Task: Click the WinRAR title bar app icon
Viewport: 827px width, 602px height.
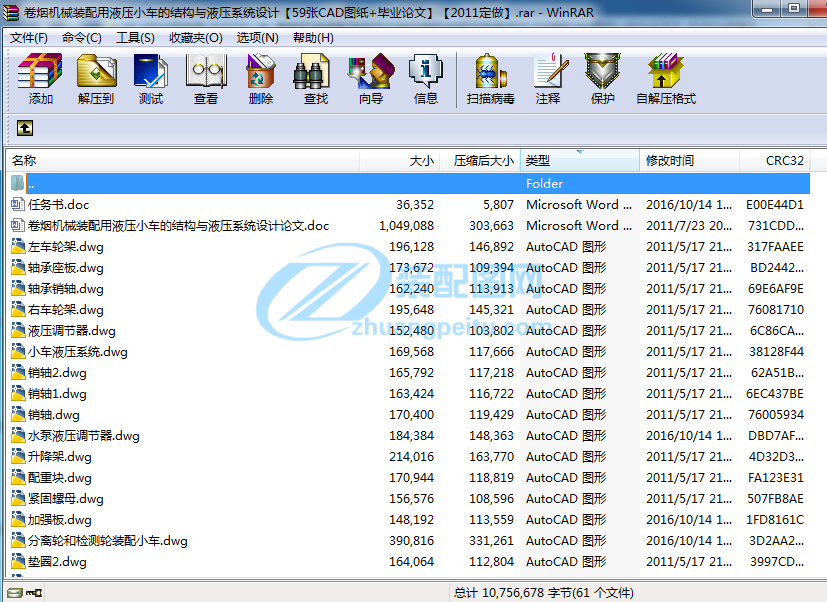Action: [11, 13]
